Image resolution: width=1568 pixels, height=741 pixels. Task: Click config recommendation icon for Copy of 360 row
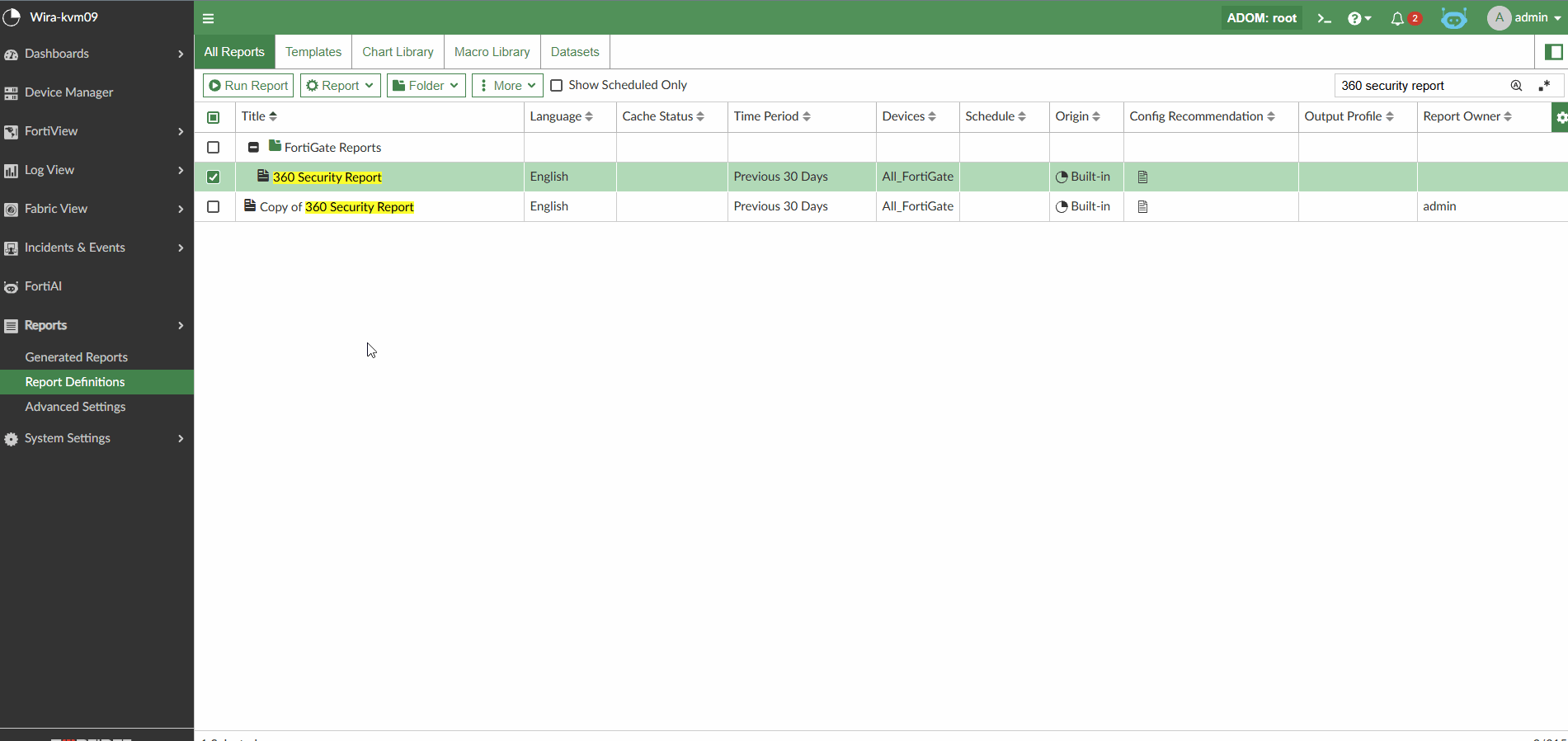click(1142, 206)
